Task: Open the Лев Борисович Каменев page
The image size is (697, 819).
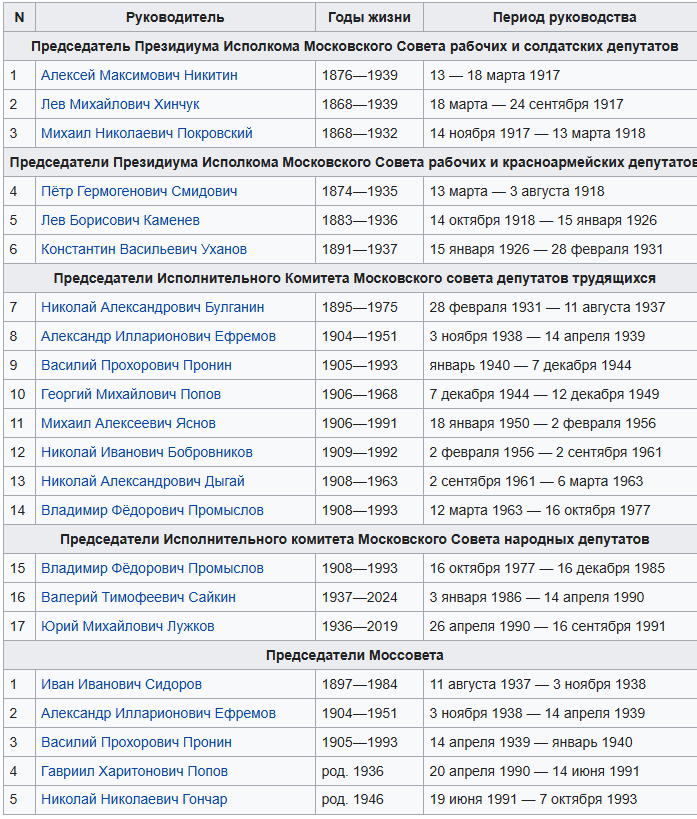Action: [x=120, y=220]
